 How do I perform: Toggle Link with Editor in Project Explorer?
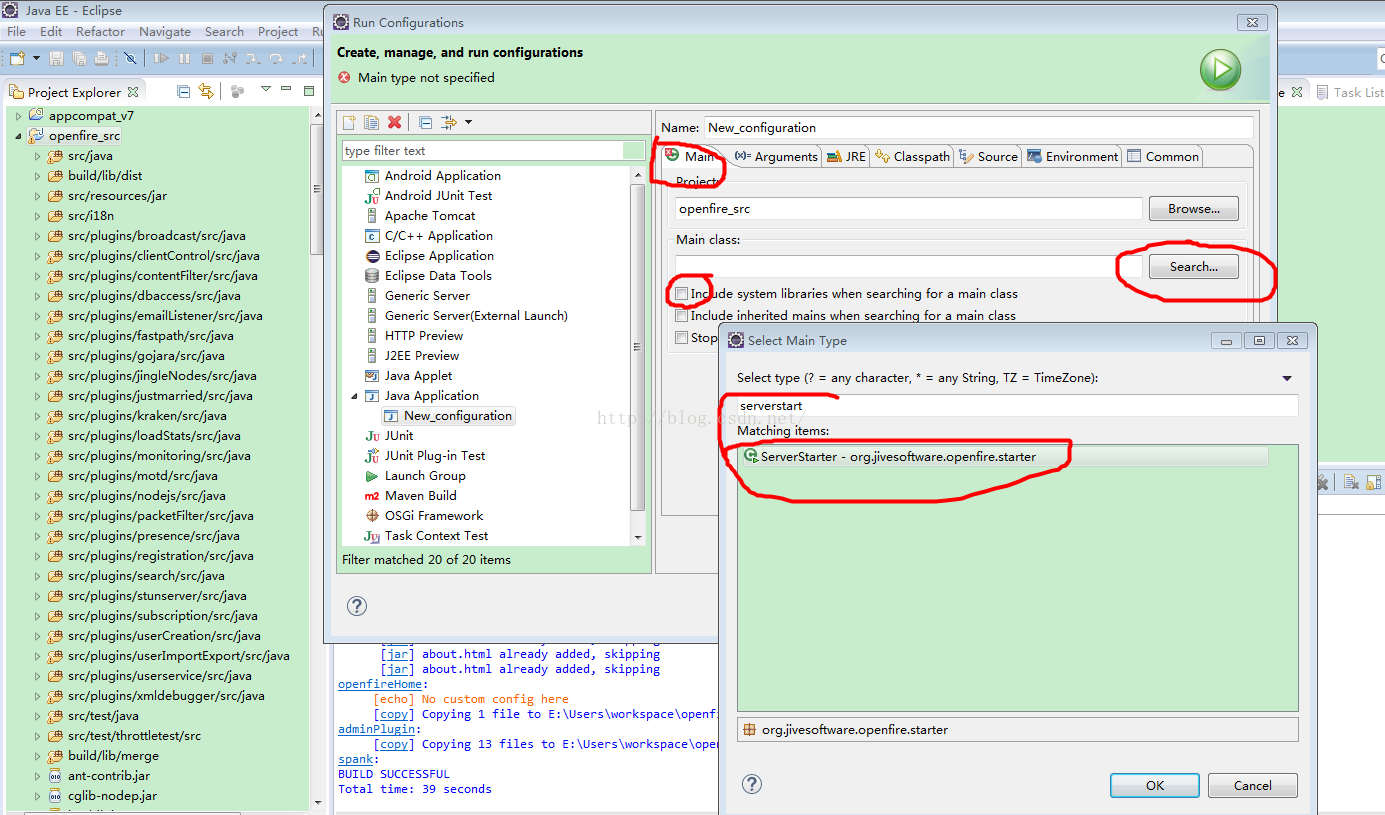(206, 91)
